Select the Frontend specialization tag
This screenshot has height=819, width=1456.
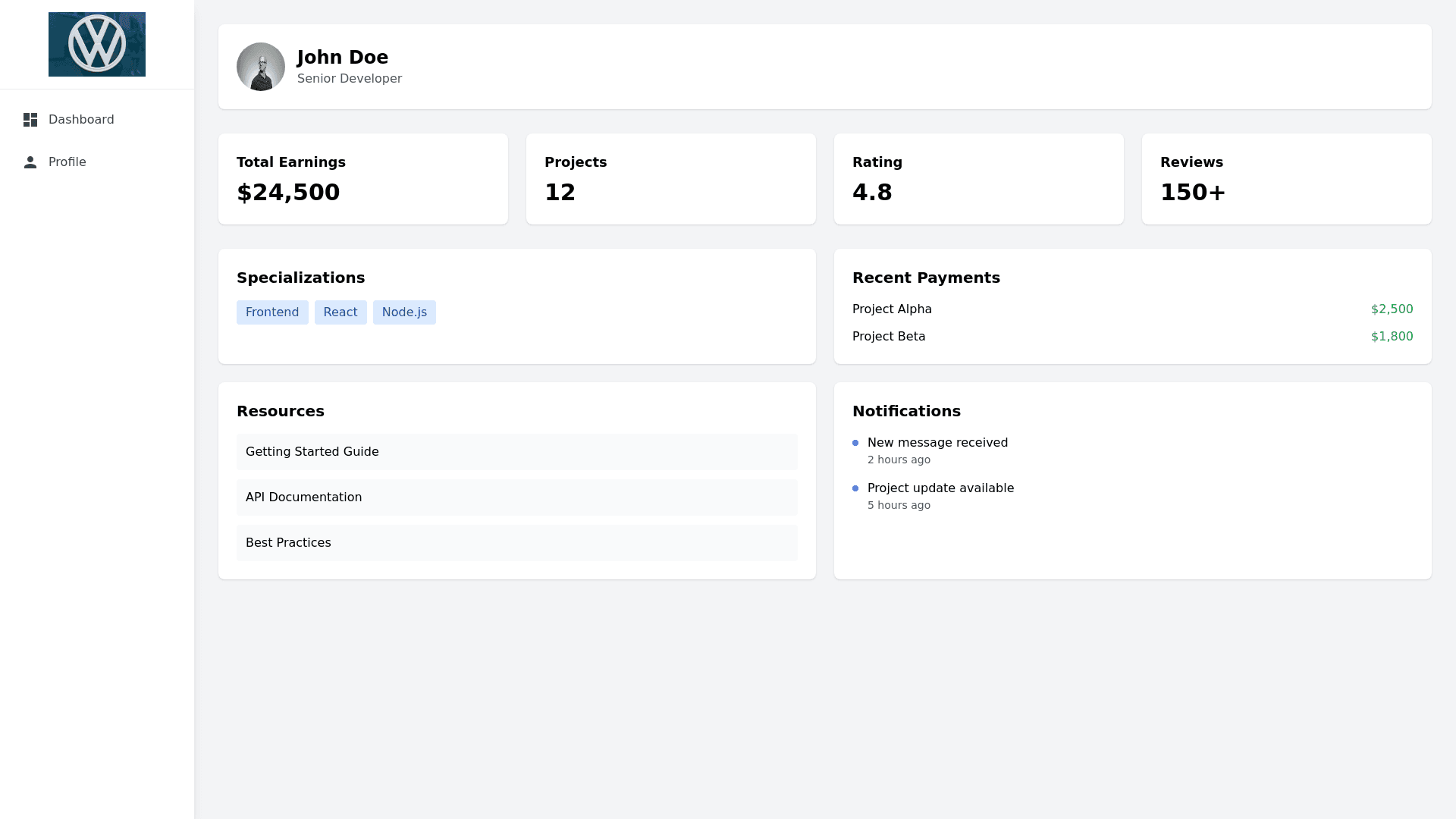pos(272,312)
